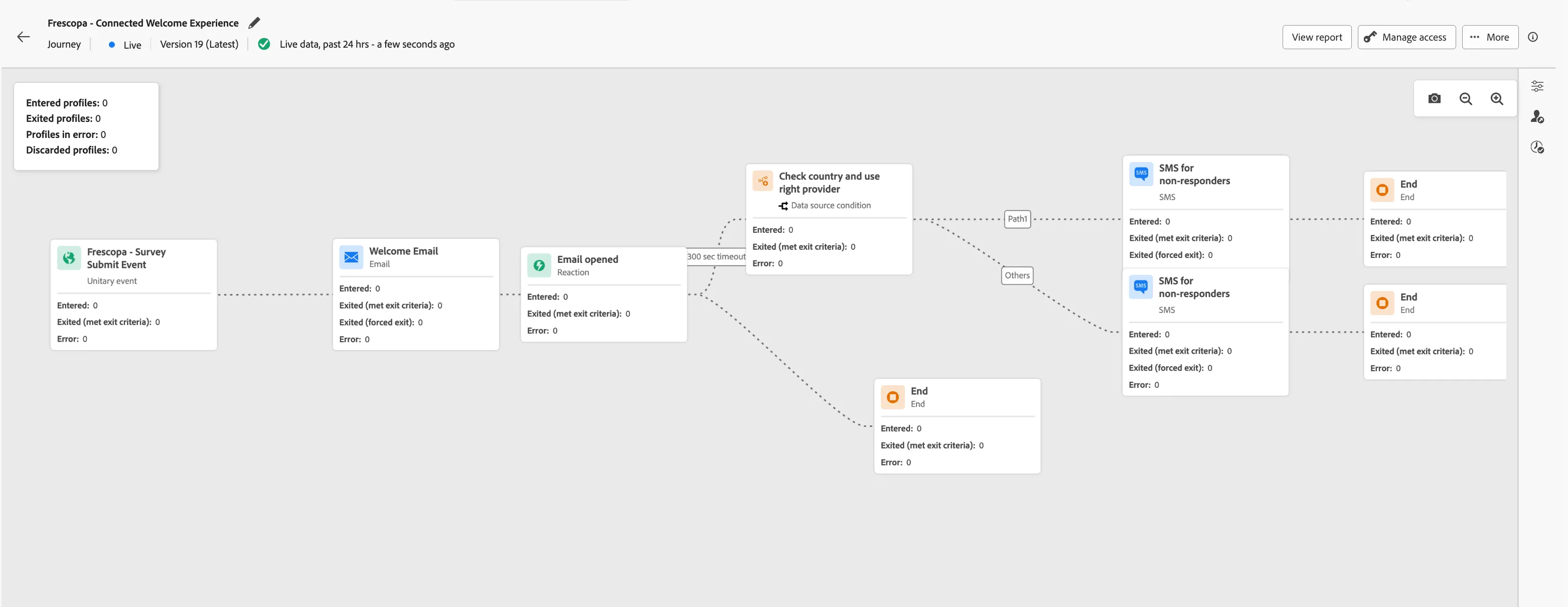The height and width of the screenshot is (607, 1568).
Task: Select the End icon after Path1 SMS
Action: tap(1382, 190)
